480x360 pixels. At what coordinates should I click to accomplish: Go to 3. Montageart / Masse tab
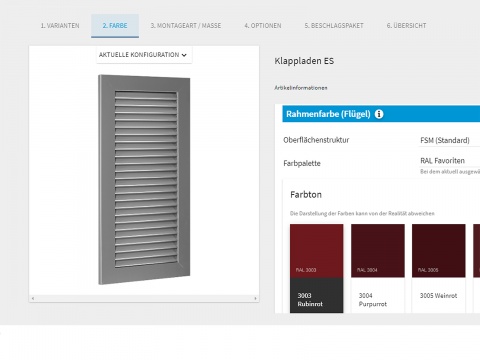click(x=186, y=26)
